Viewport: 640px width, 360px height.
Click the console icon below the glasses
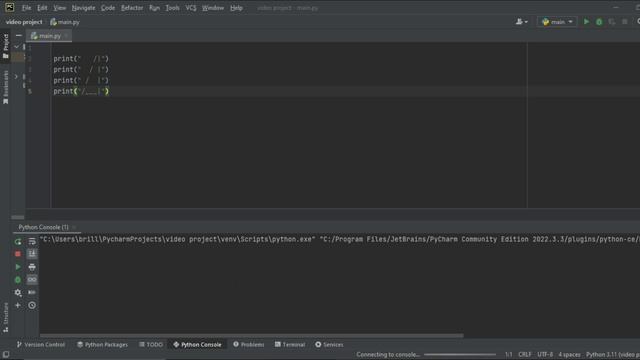[x=32, y=293]
